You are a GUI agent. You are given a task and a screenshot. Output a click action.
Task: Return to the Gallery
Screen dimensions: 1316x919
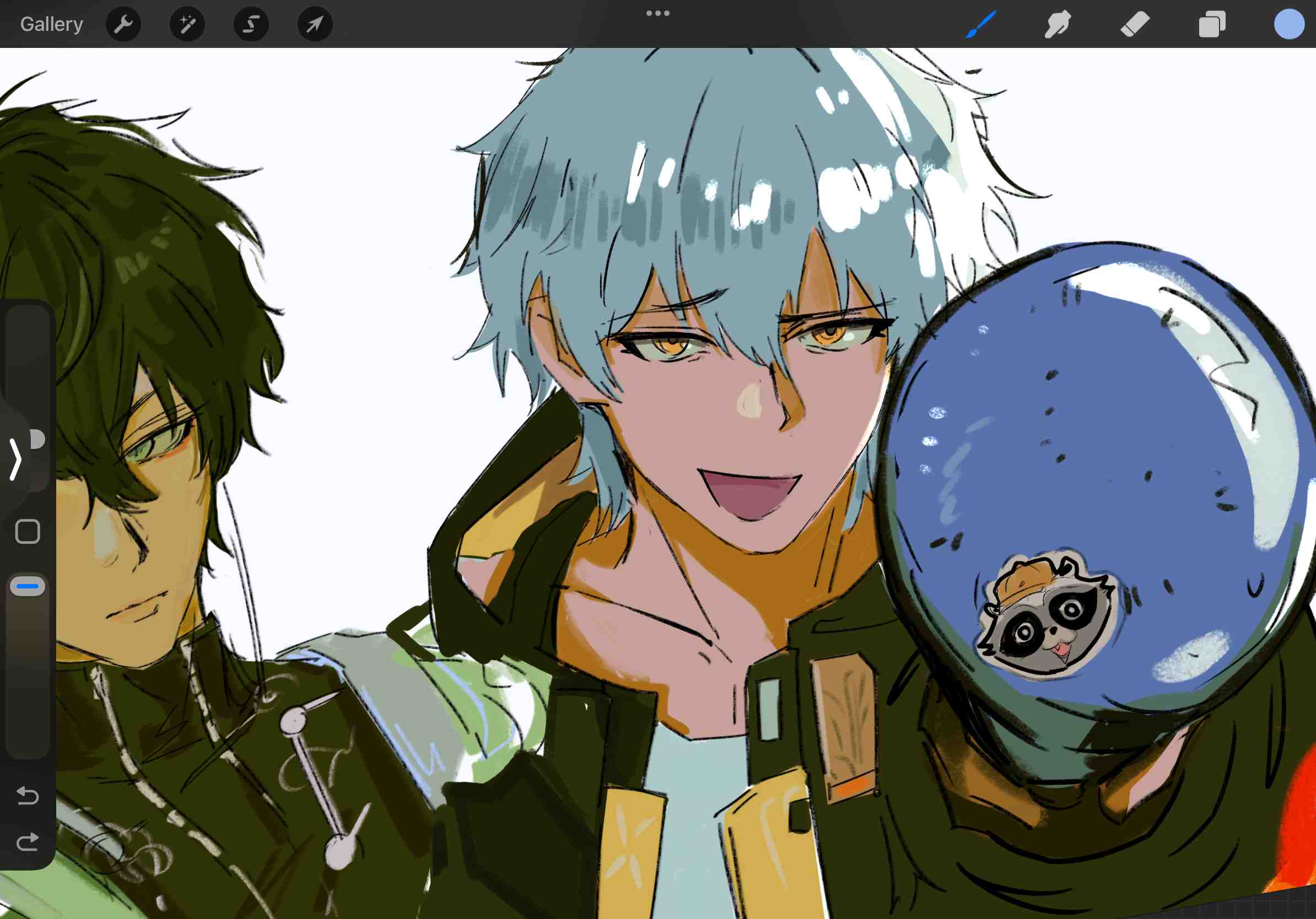[x=52, y=24]
